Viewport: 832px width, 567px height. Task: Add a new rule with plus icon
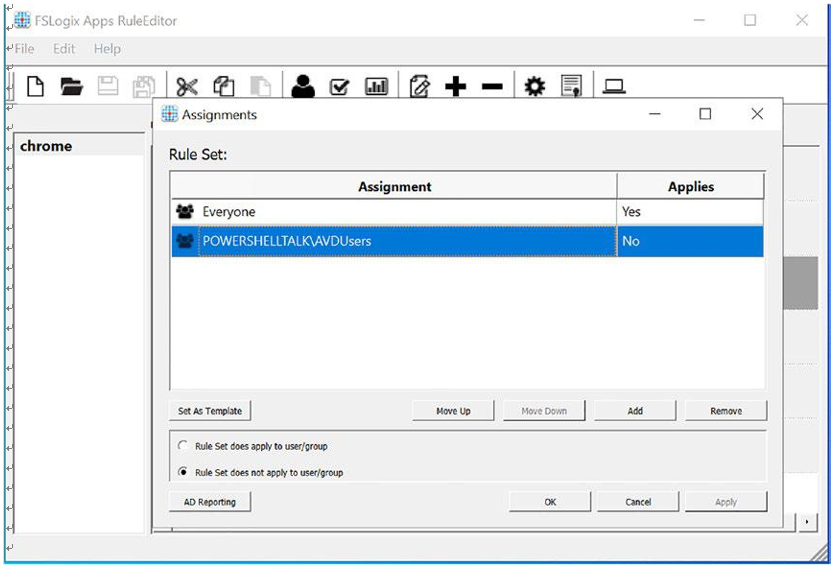pos(455,86)
